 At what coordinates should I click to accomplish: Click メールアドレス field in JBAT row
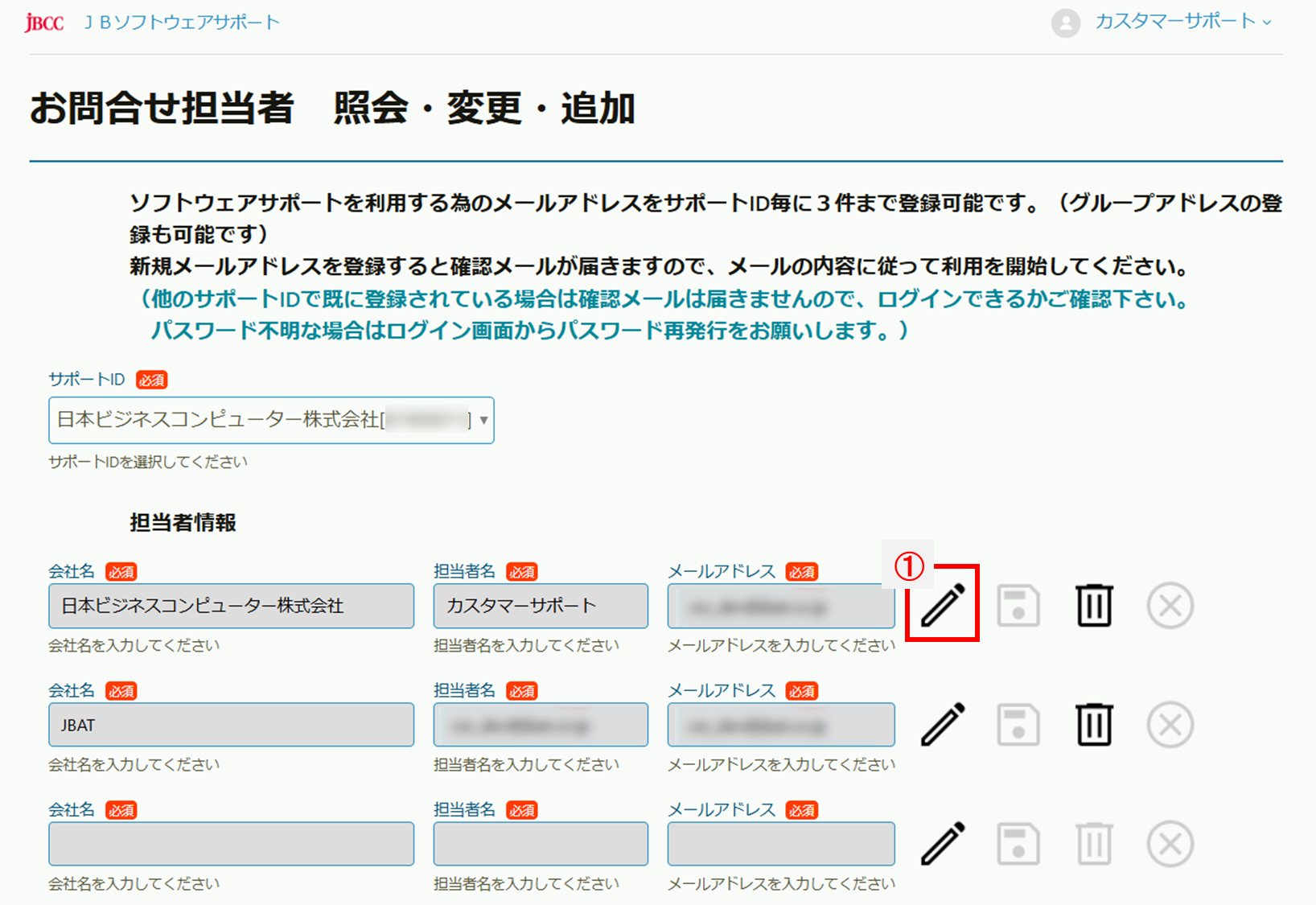781,725
